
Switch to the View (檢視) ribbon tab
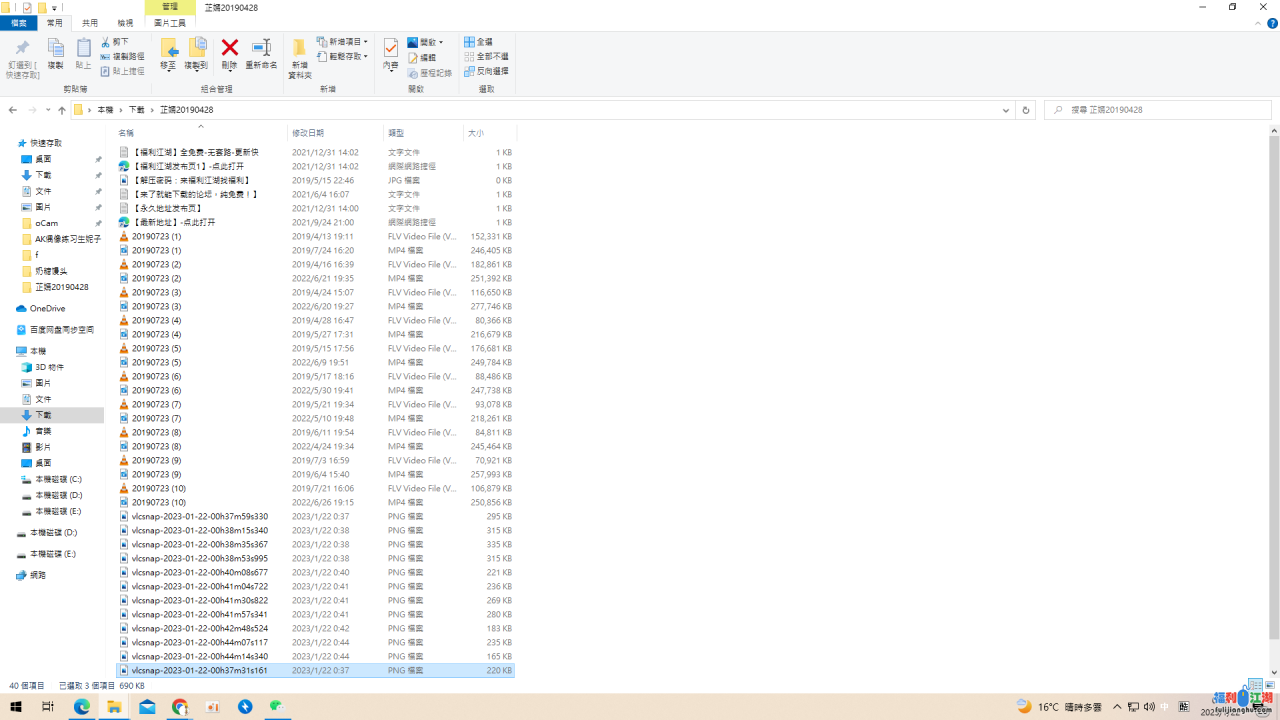pyautogui.click(x=125, y=22)
